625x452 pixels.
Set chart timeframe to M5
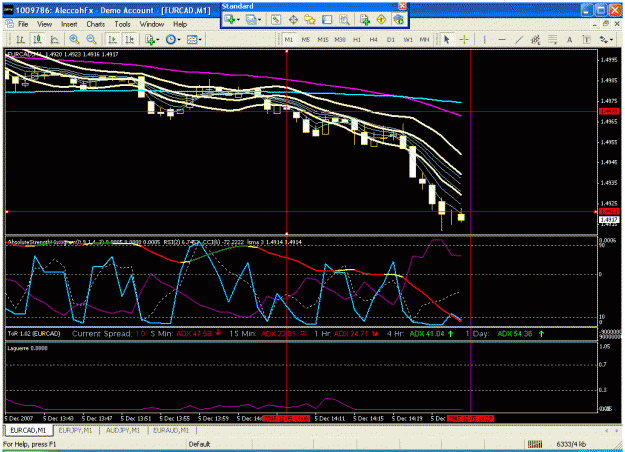pyautogui.click(x=306, y=39)
